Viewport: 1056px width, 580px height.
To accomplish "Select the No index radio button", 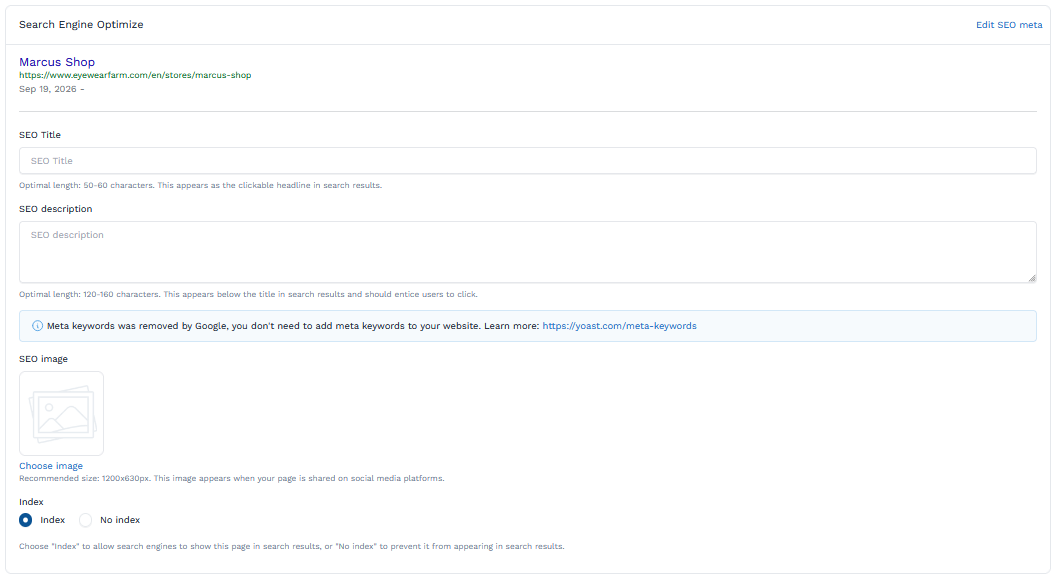I will pyautogui.click(x=86, y=520).
